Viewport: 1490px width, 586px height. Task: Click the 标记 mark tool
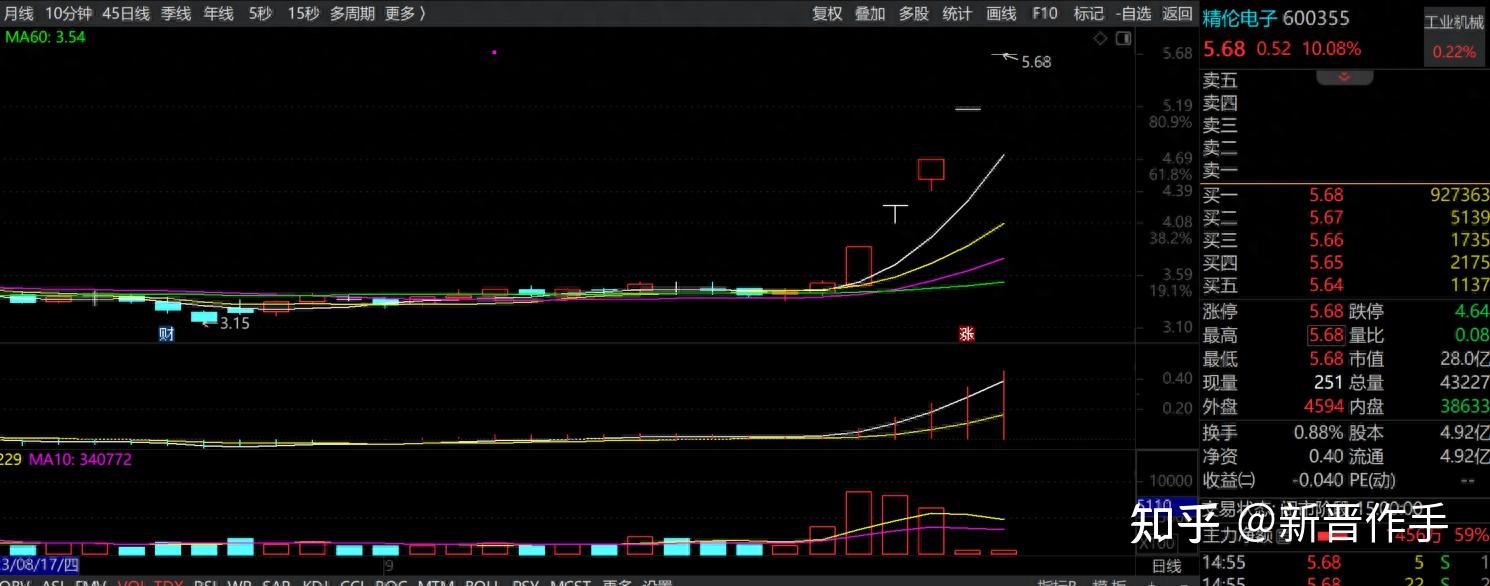[1089, 13]
